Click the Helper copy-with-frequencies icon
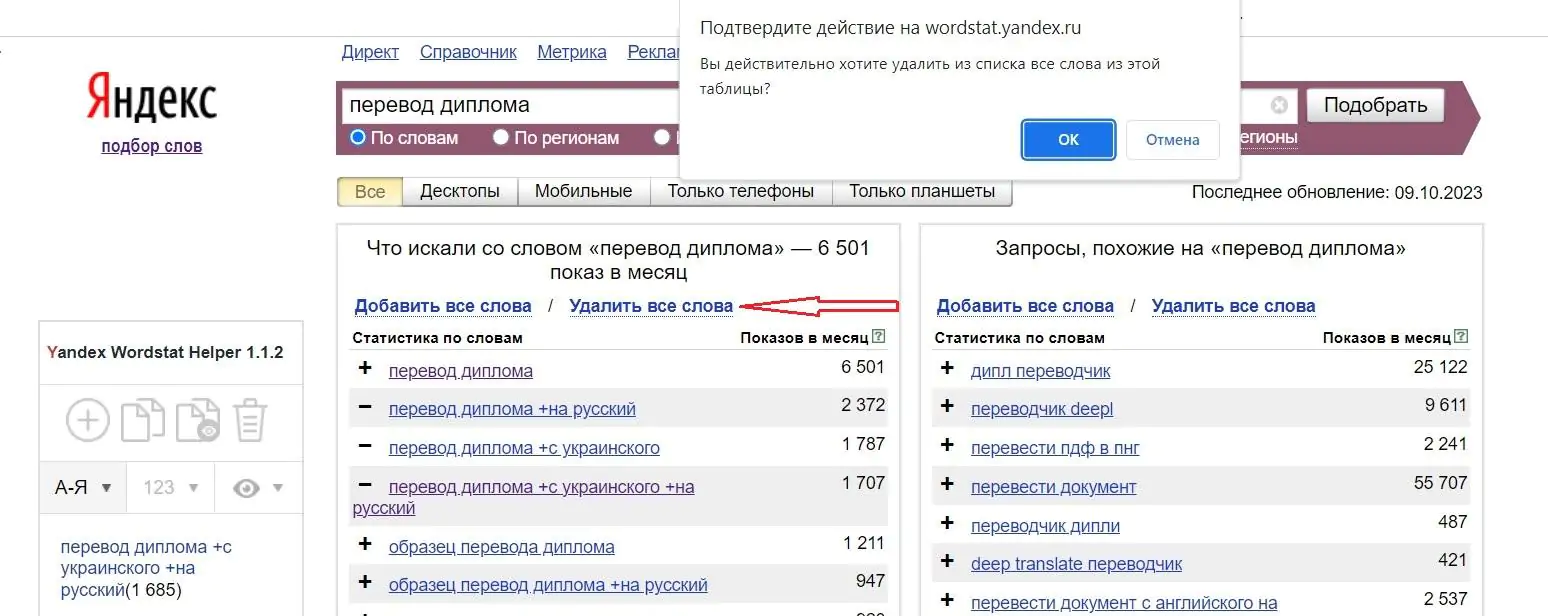Image resolution: width=1548 pixels, height=616 pixels. point(198,420)
